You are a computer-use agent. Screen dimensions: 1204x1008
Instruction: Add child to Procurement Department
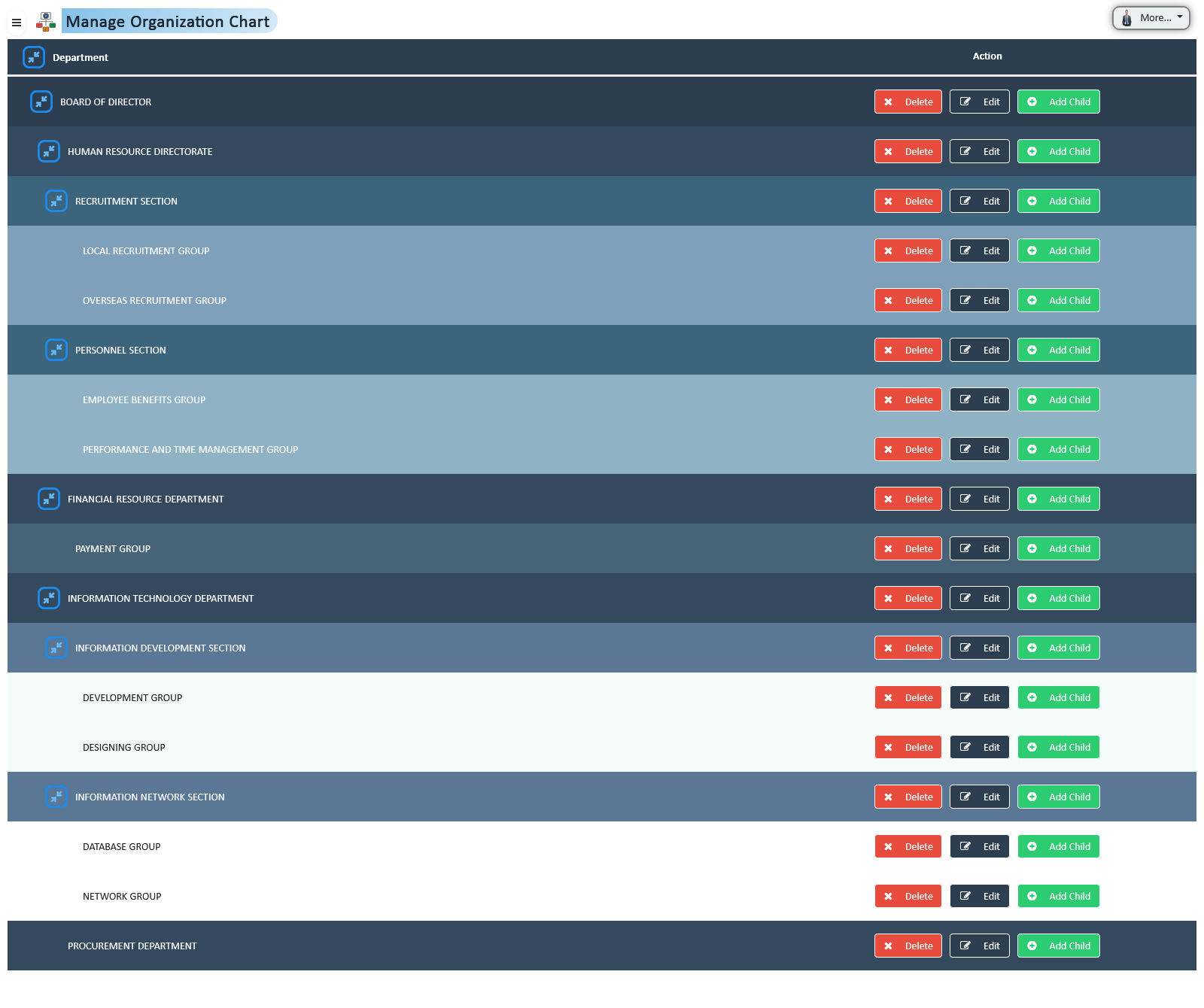click(x=1058, y=946)
